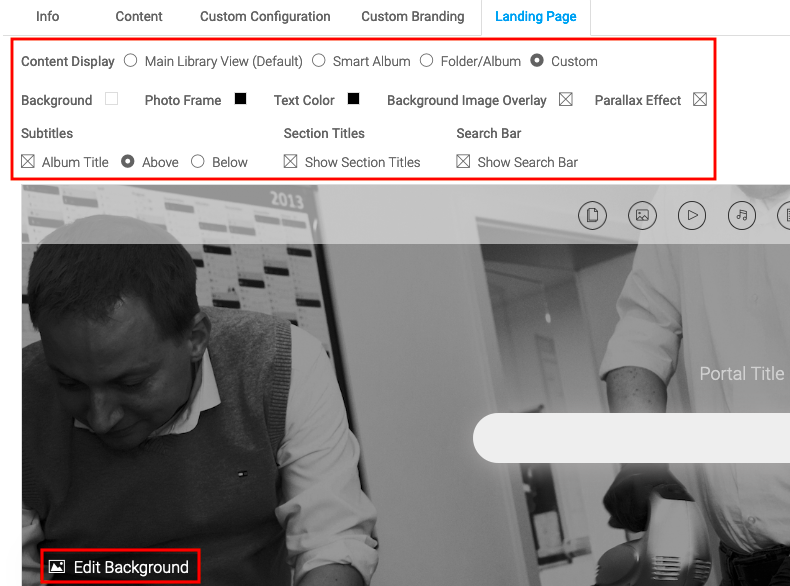Click the video play filter icon
This screenshot has width=790, height=586.
692,215
